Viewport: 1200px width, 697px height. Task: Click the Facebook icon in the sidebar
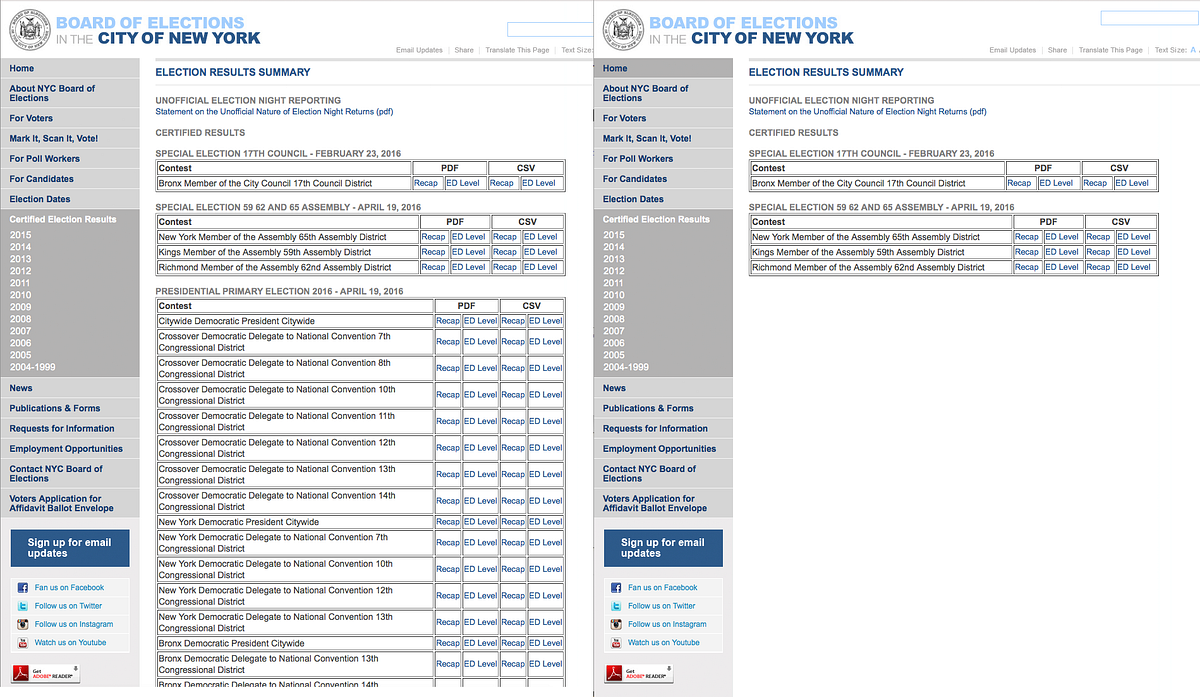pyautogui.click(x=25, y=587)
